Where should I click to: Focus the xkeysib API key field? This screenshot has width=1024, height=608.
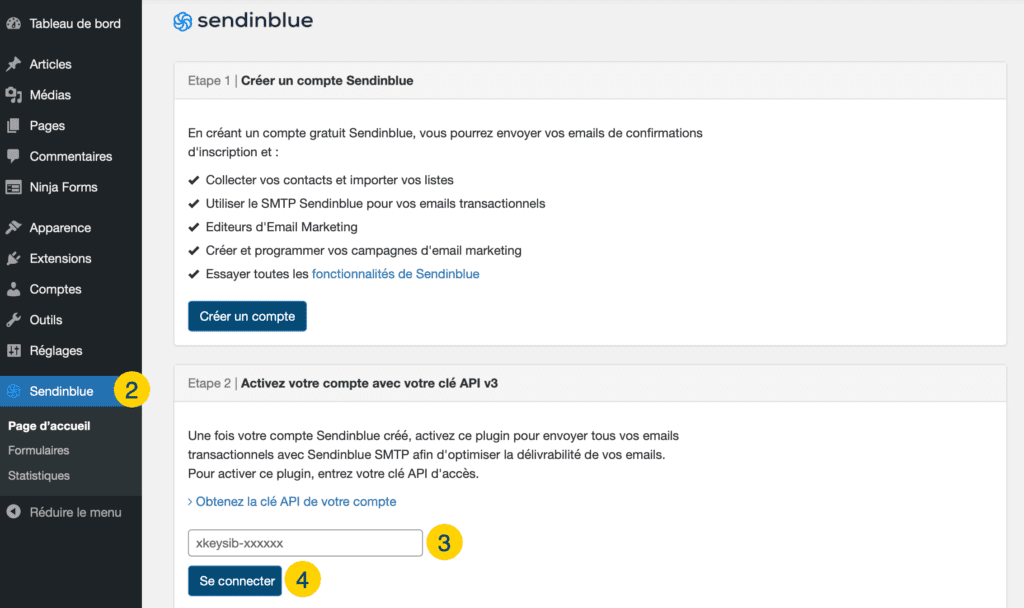point(305,543)
